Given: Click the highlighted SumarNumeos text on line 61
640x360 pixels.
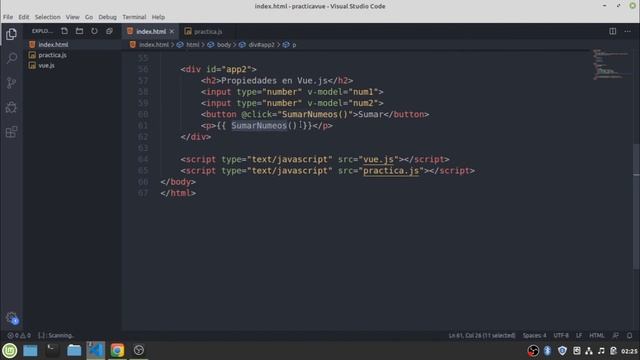Looking at the screenshot, I should click(259, 126).
